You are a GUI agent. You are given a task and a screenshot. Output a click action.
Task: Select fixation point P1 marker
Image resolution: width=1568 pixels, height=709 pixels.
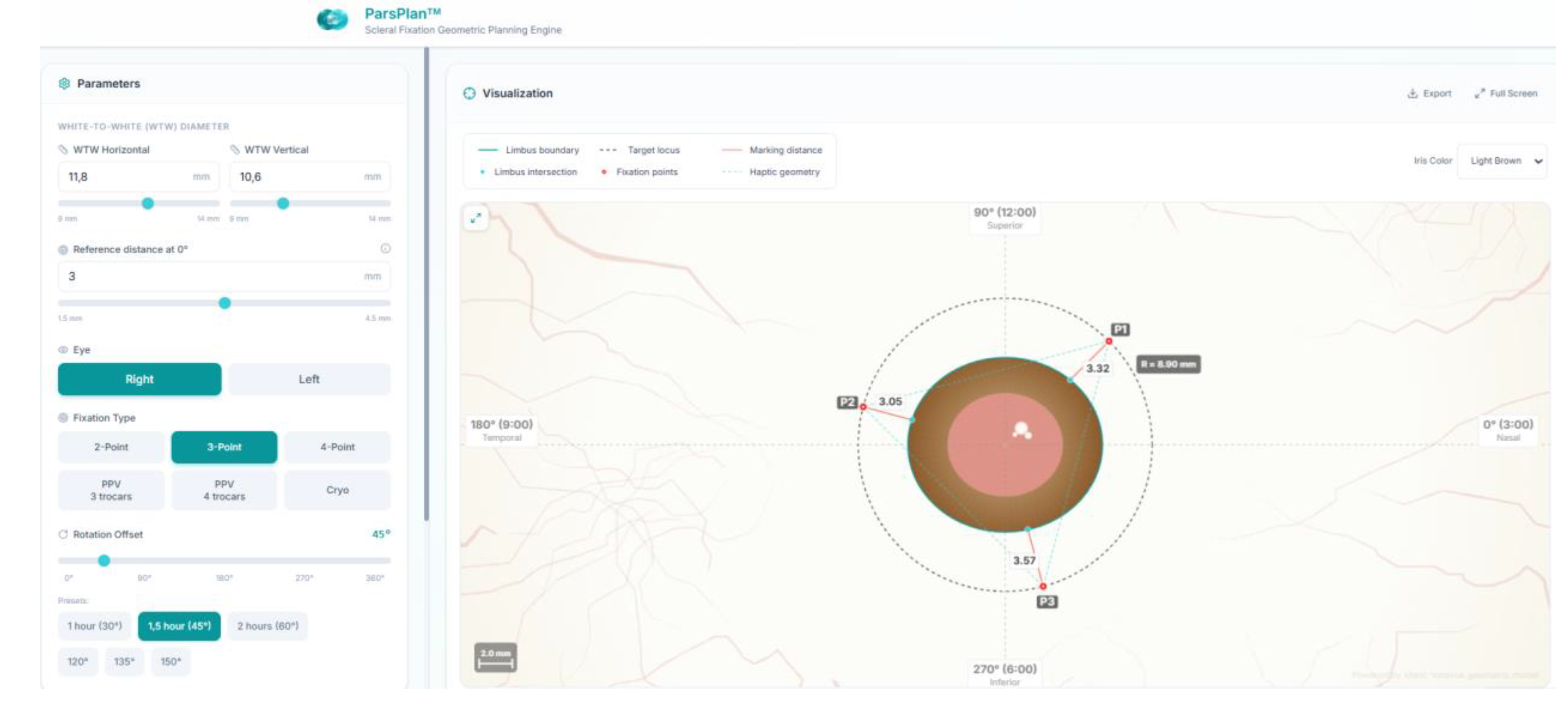click(x=1109, y=342)
